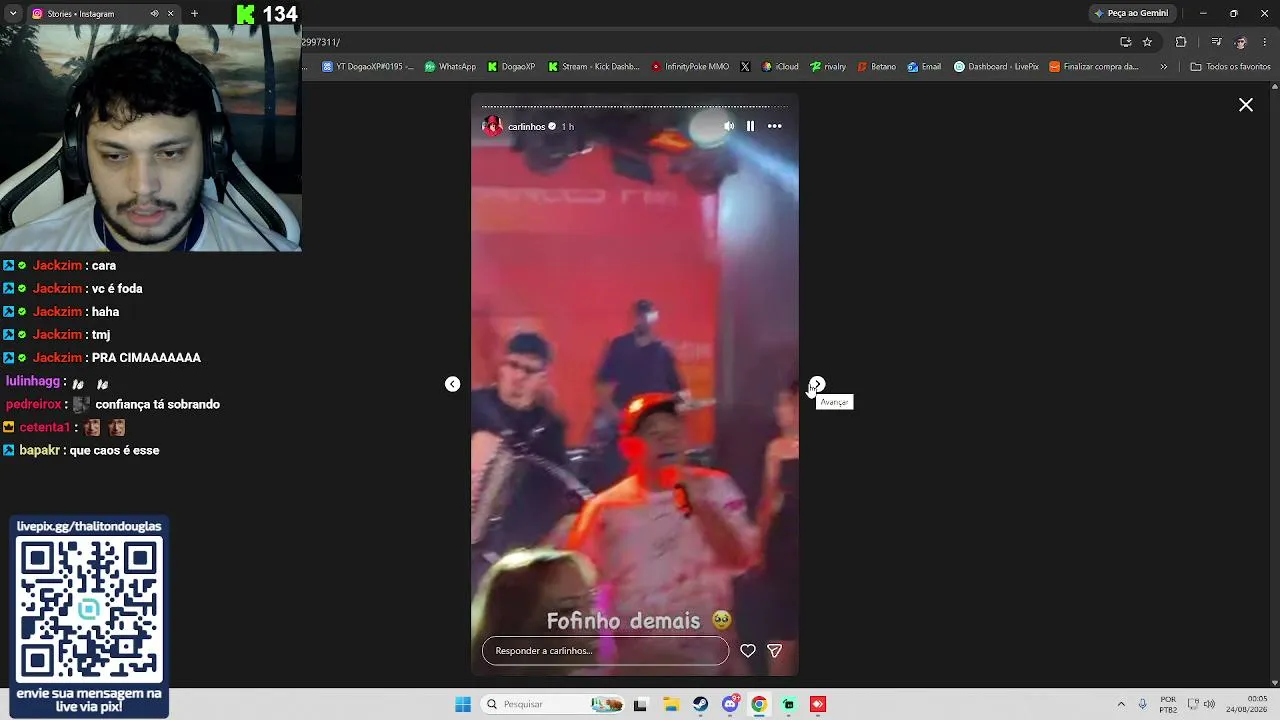Switch to Chrome on the taskbar
The image size is (1280, 720).
(759, 704)
